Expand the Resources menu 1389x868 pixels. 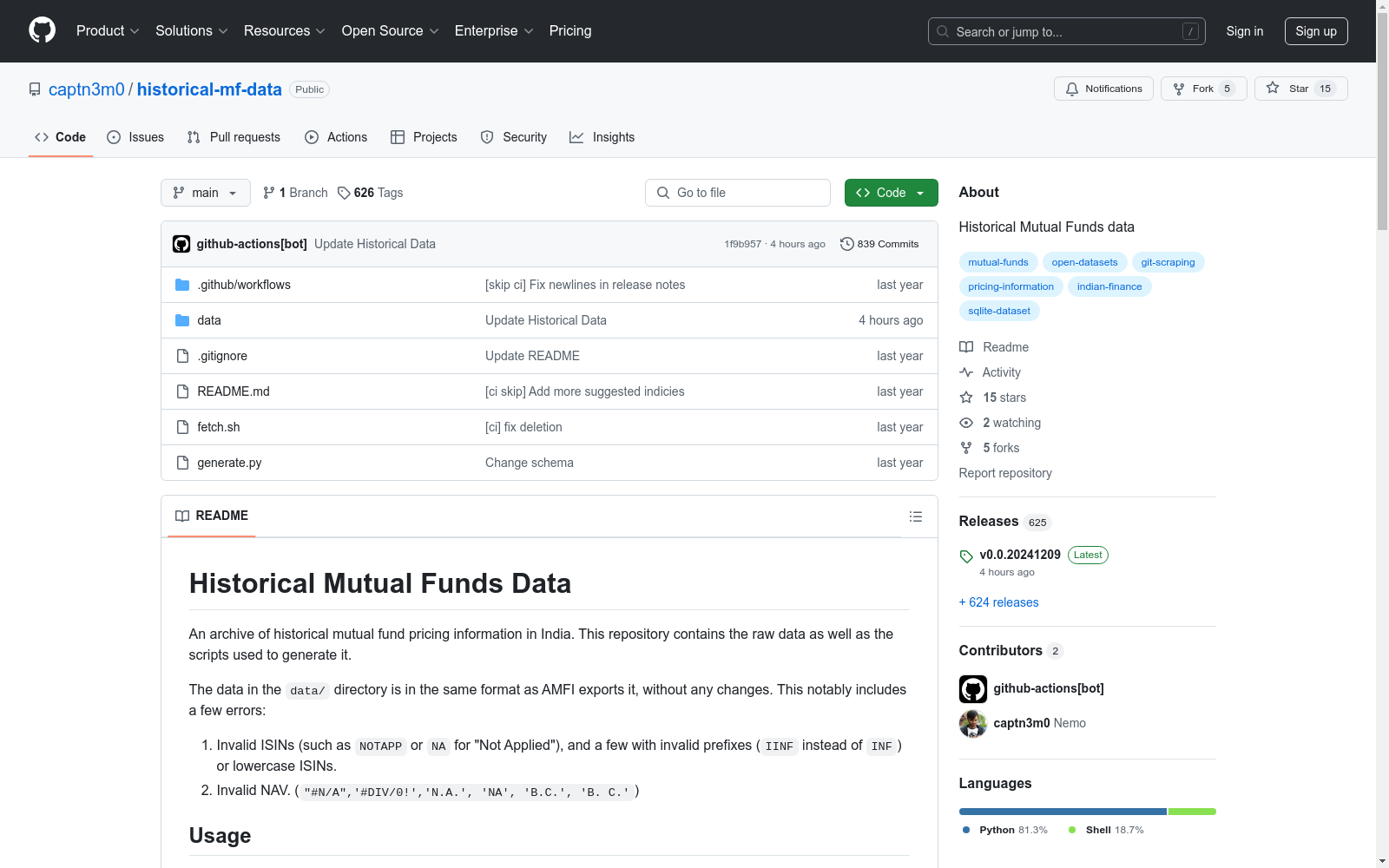(x=285, y=31)
